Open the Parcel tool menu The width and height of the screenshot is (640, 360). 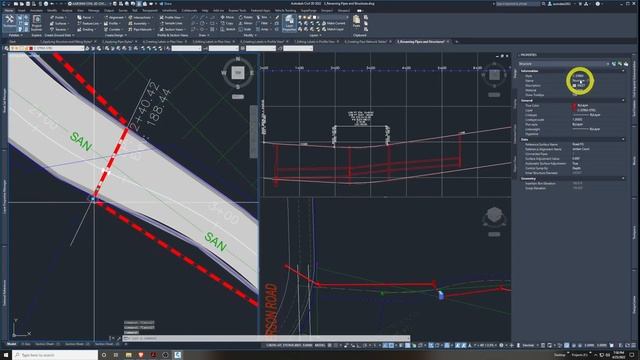pyautogui.click(x=86, y=18)
